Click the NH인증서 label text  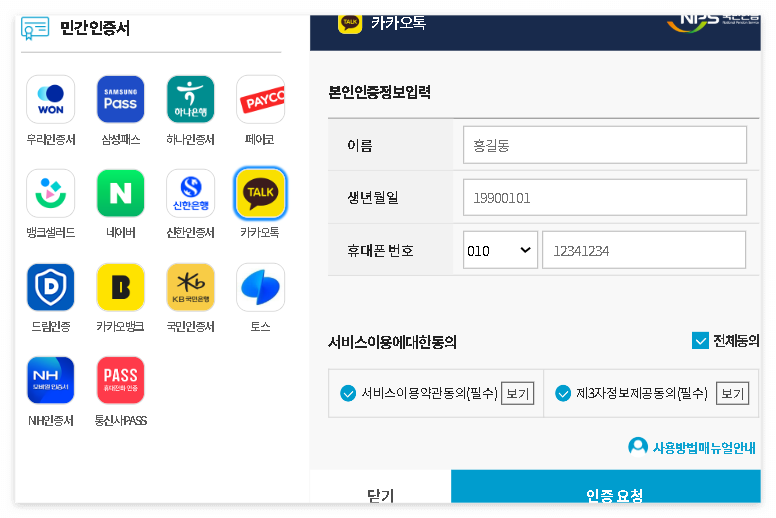click(x=50, y=421)
